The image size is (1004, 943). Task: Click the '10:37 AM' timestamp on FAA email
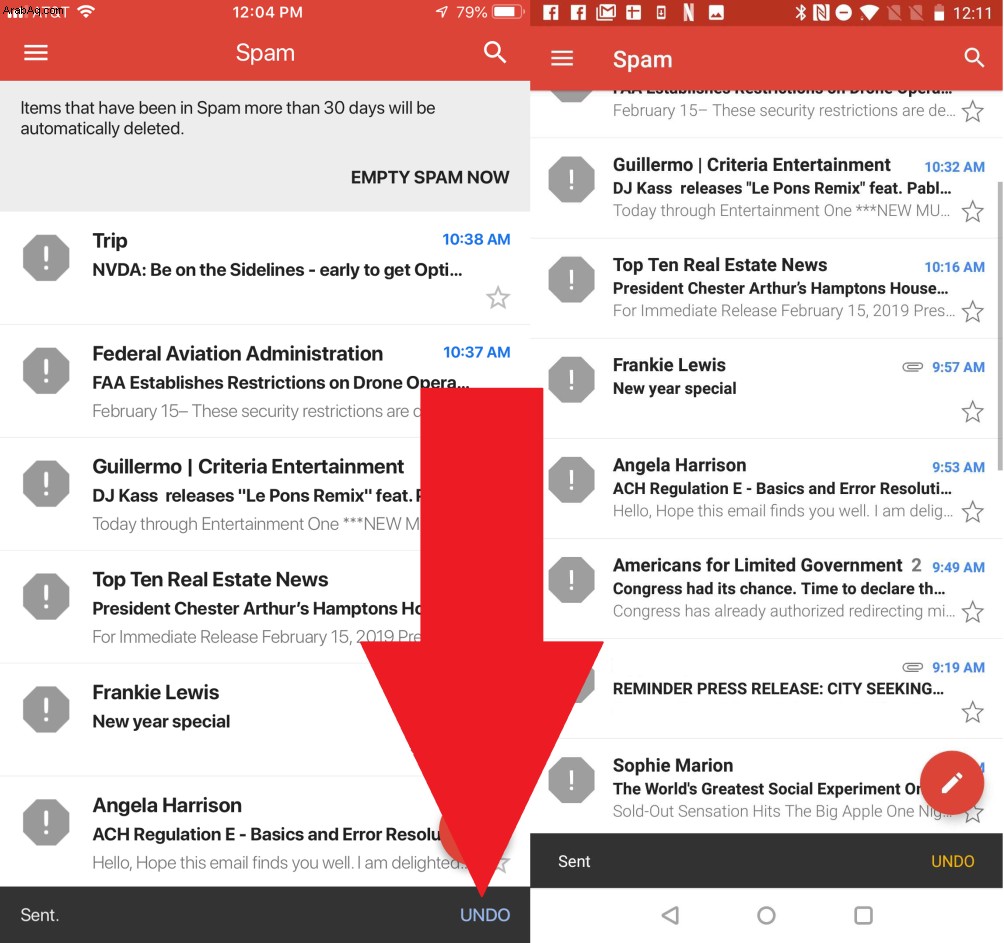(476, 352)
